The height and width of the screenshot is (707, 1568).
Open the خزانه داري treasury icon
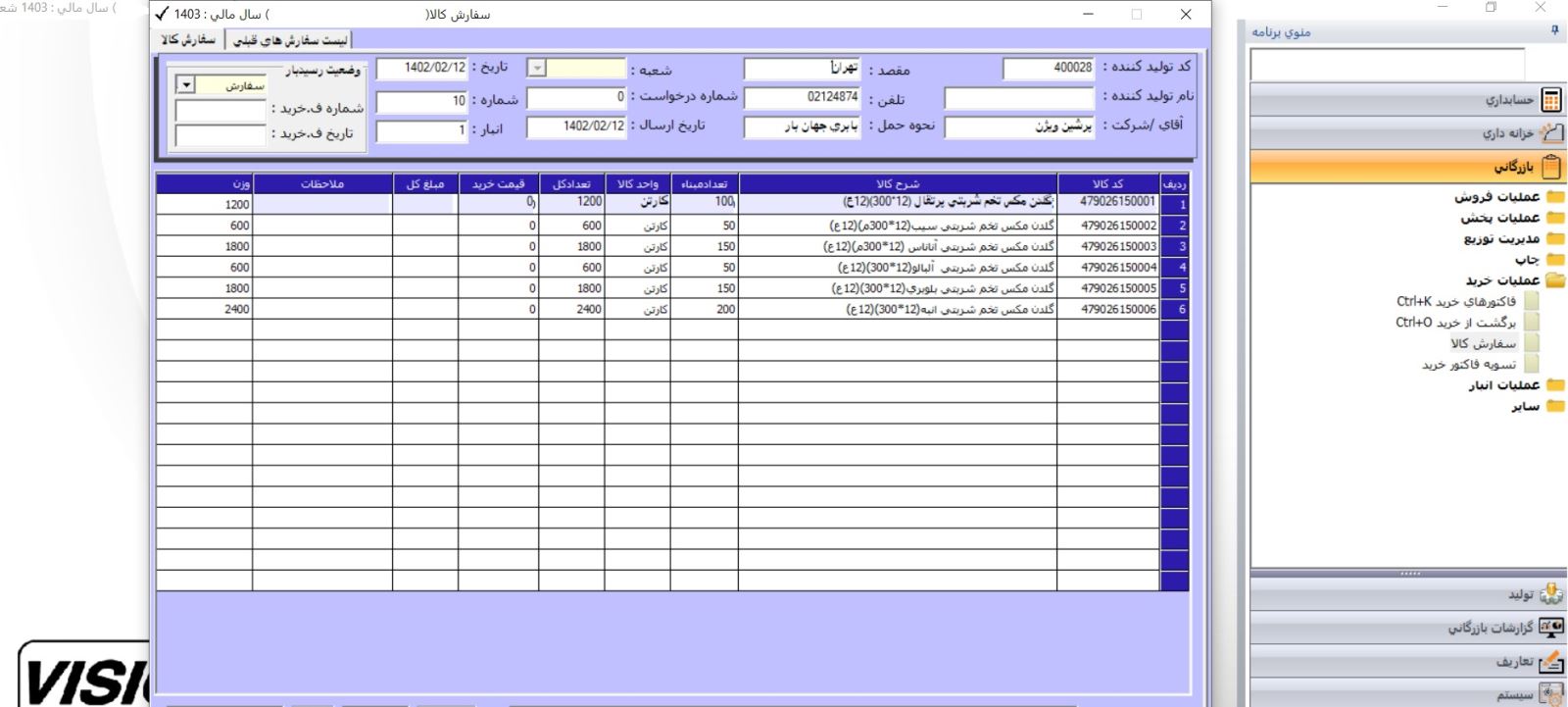pos(1551,133)
